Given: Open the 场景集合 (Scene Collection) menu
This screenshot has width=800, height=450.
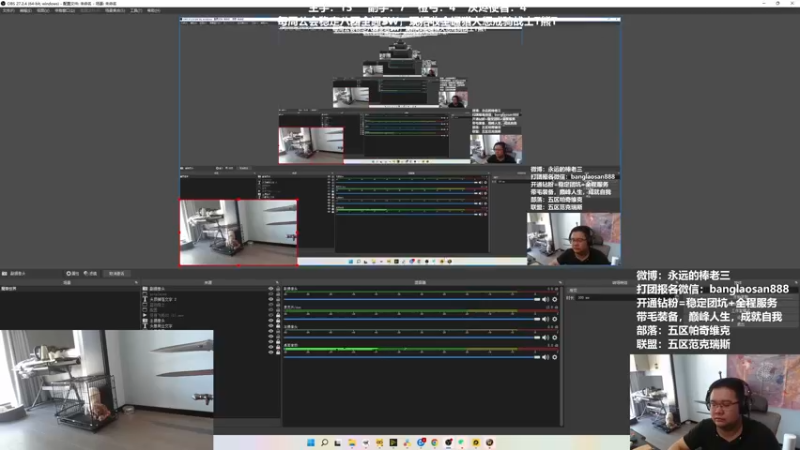Looking at the screenshot, I should pos(115,10).
